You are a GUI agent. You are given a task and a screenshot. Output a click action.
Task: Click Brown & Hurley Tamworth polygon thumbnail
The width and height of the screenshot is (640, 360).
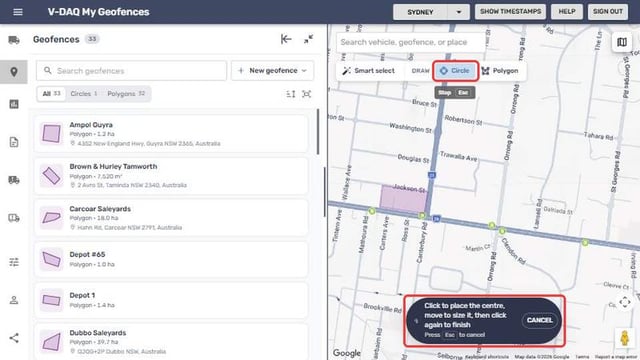click(51, 176)
